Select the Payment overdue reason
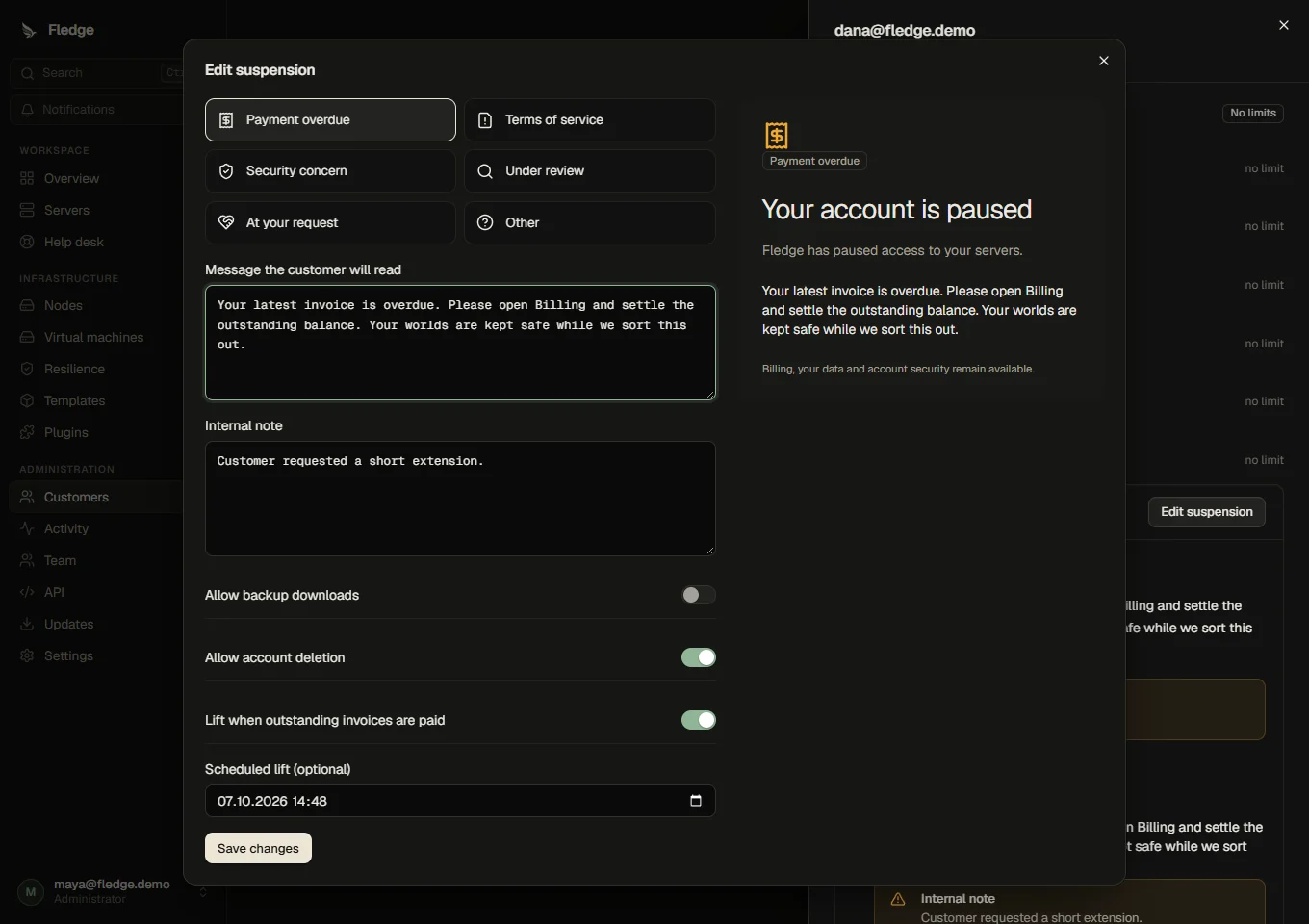Viewport: 1309px width, 924px height. click(x=330, y=120)
